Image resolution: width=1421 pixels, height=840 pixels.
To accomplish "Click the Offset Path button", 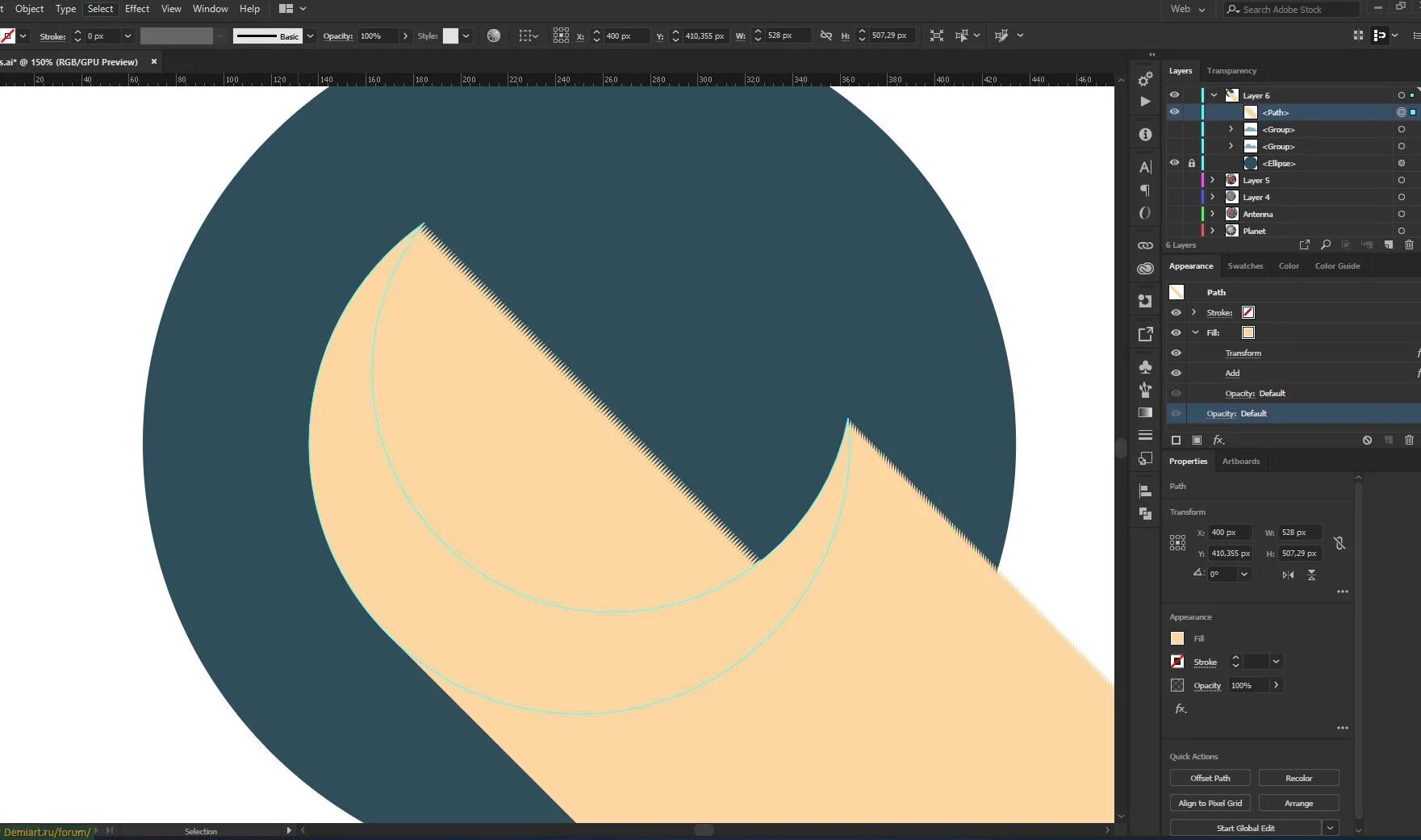I will 1210,777.
